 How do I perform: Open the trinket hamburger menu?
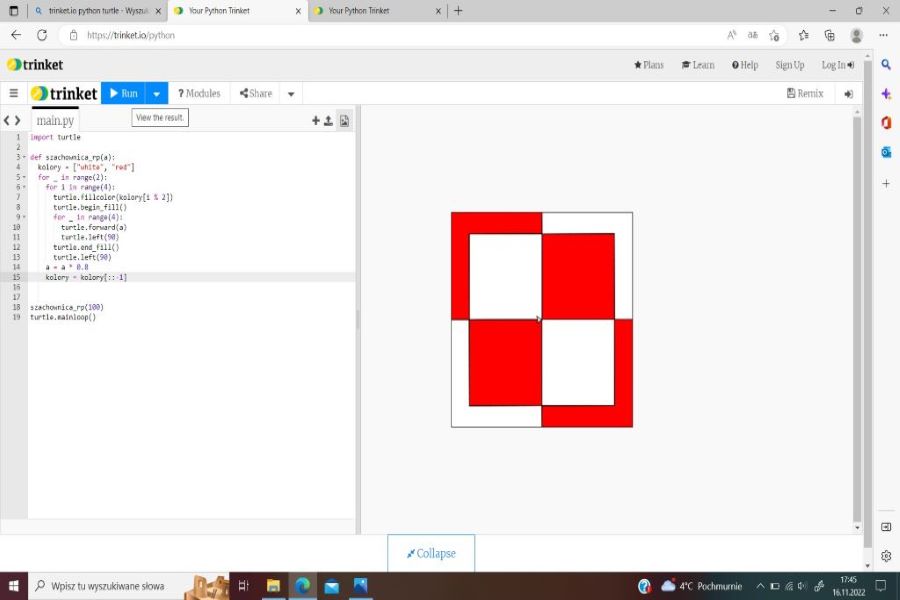(13, 93)
